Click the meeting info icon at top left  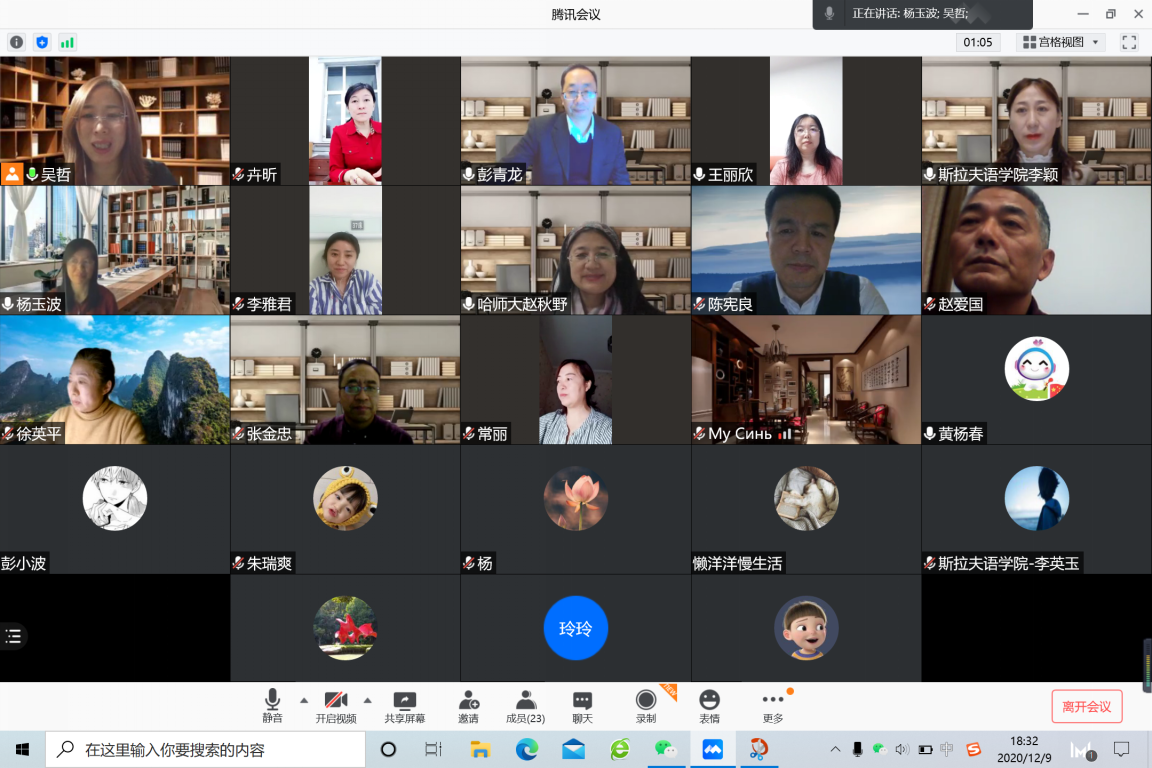coord(16,42)
